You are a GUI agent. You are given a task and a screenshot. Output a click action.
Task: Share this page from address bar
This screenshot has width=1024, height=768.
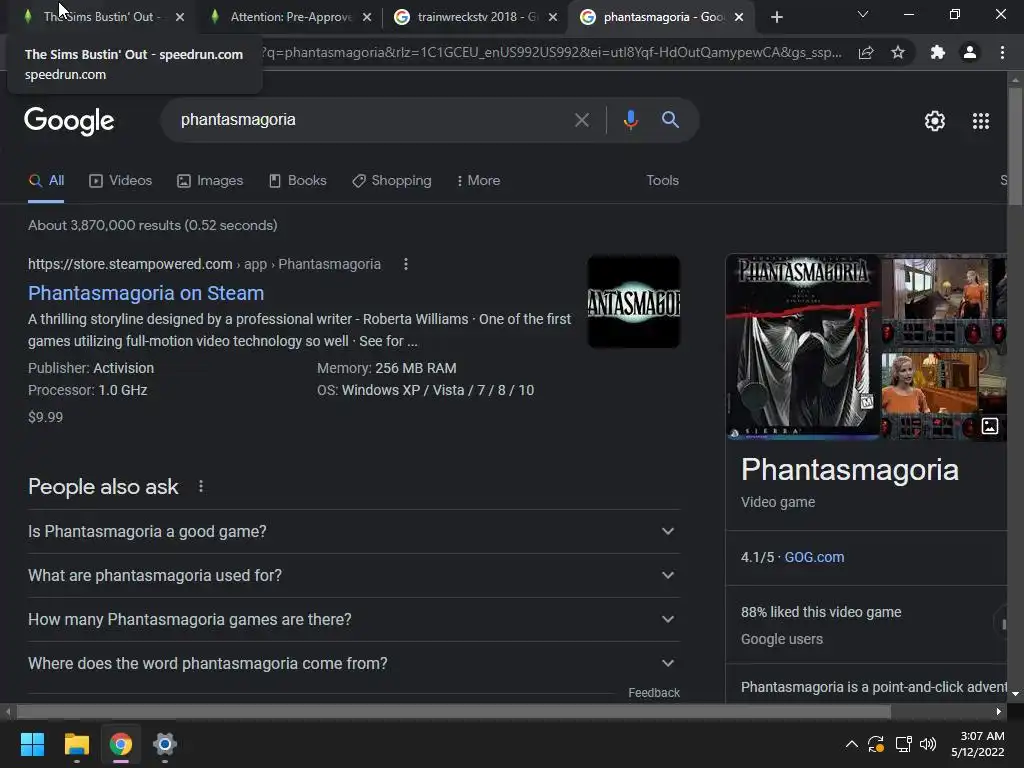(866, 53)
